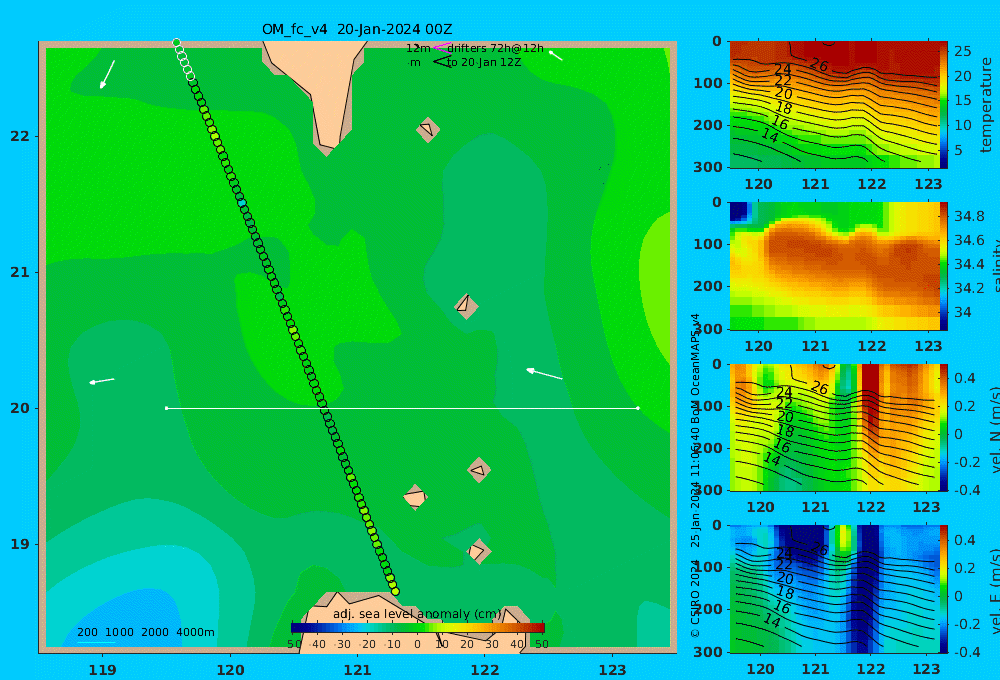Click the small island near latitude 20.7
The height and width of the screenshot is (680, 1000).
click(x=466, y=306)
